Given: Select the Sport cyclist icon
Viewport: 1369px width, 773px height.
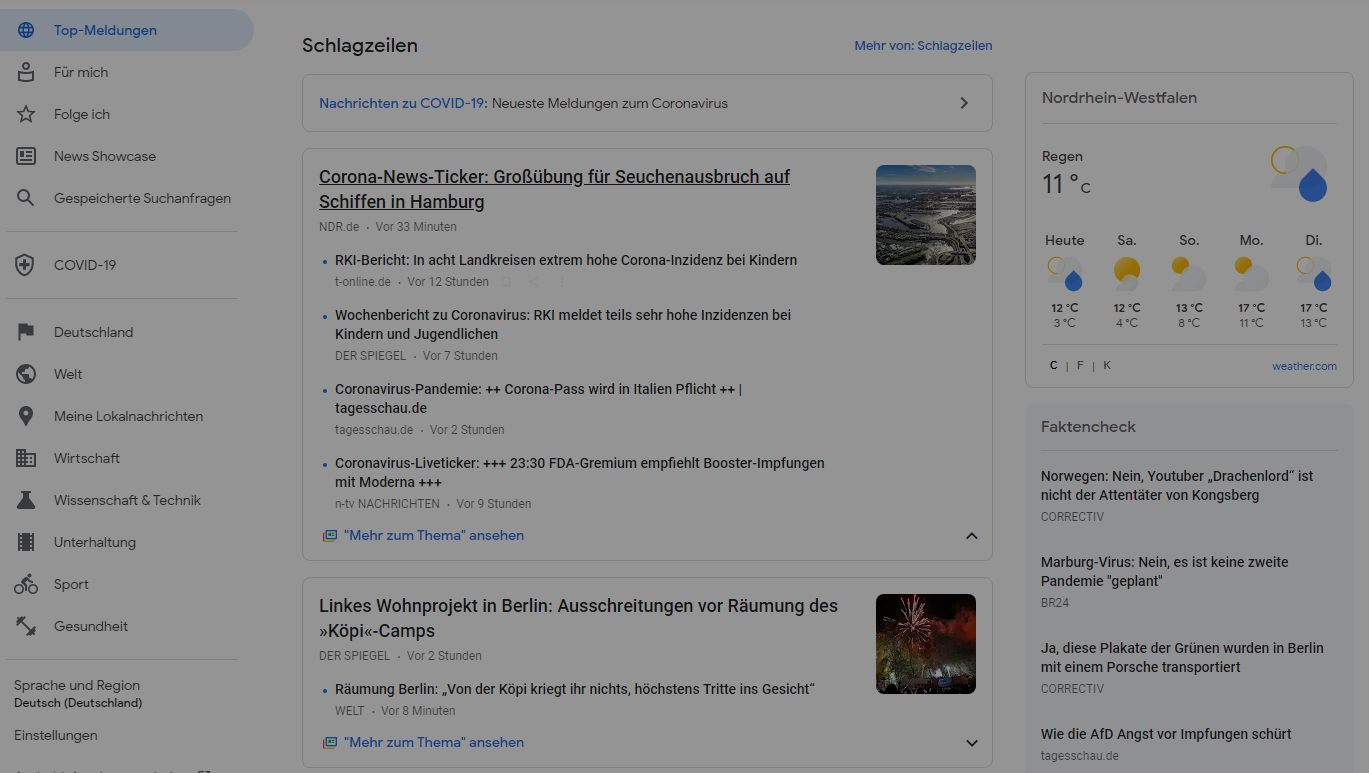Looking at the screenshot, I should pyautogui.click(x=26, y=584).
